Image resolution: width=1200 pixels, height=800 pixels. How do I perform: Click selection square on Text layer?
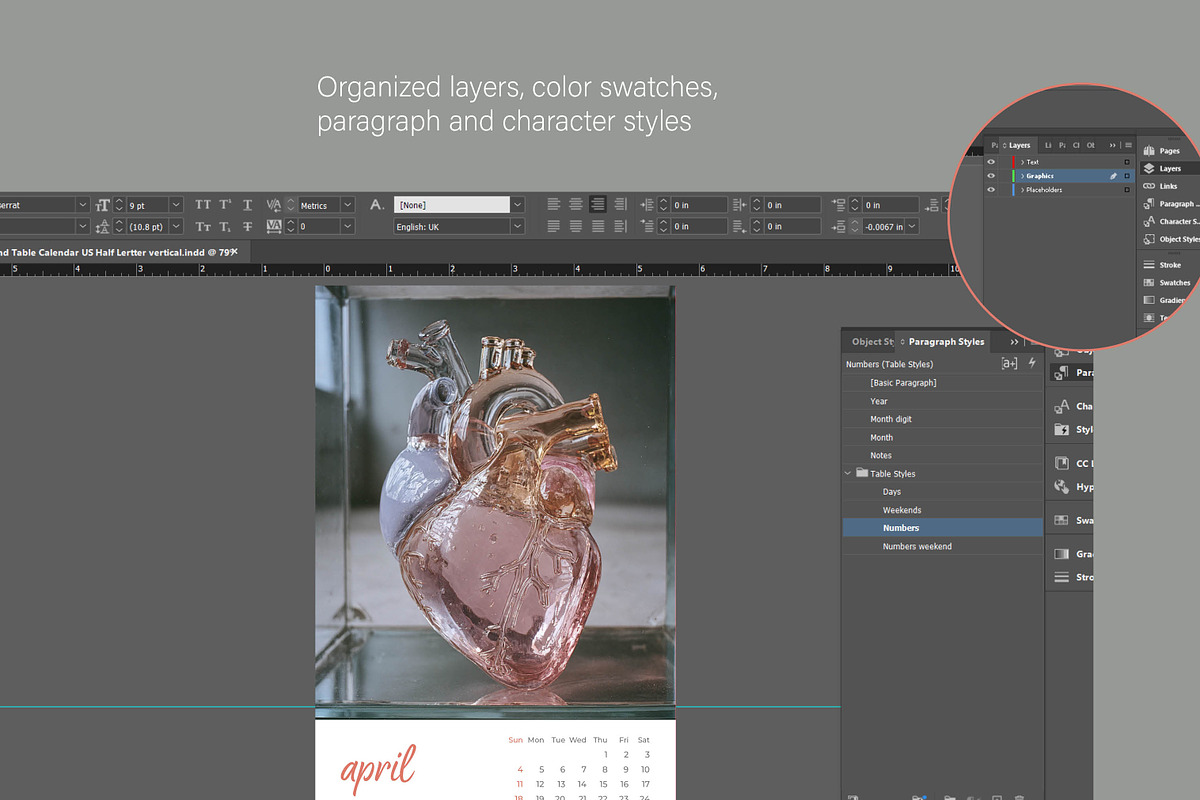coord(1127,162)
